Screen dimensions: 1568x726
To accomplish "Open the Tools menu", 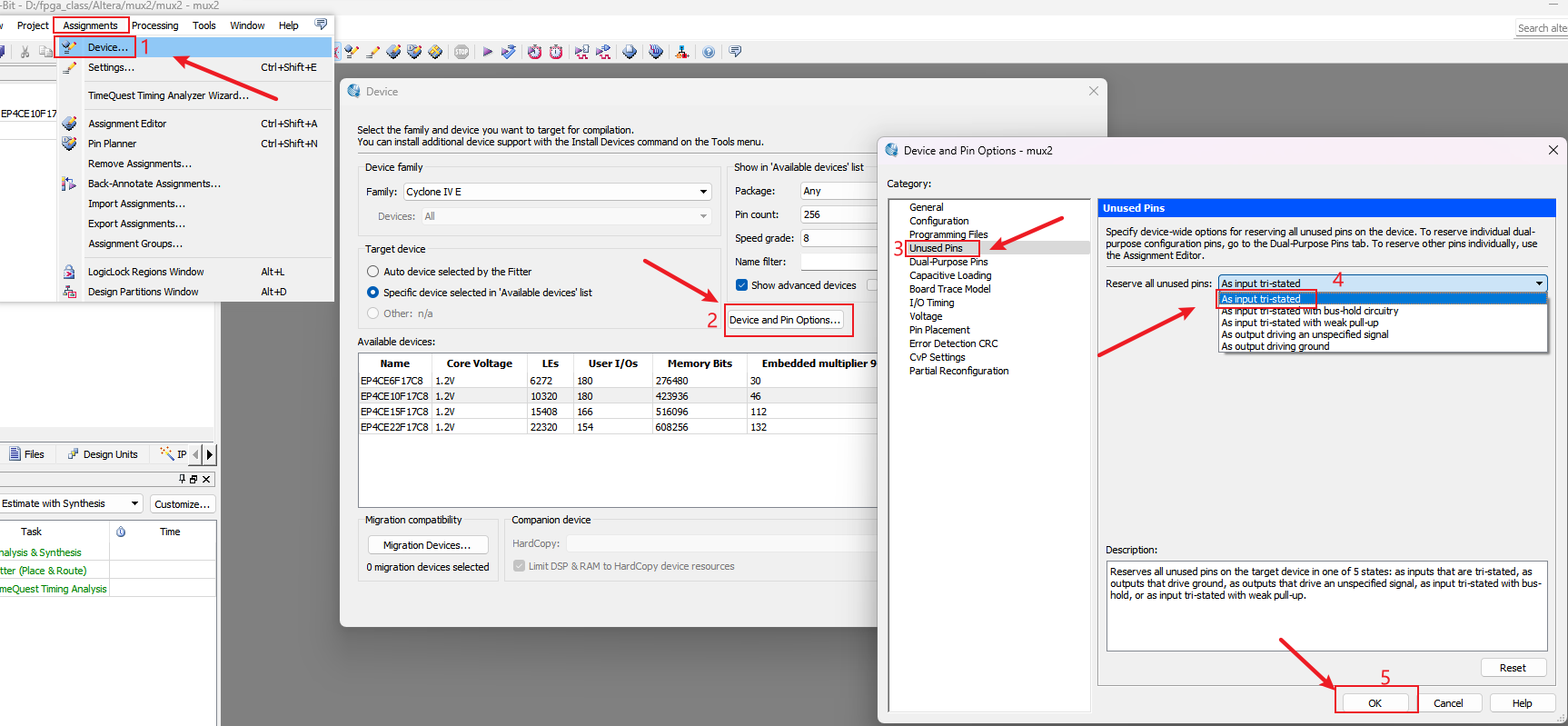I will [x=203, y=25].
